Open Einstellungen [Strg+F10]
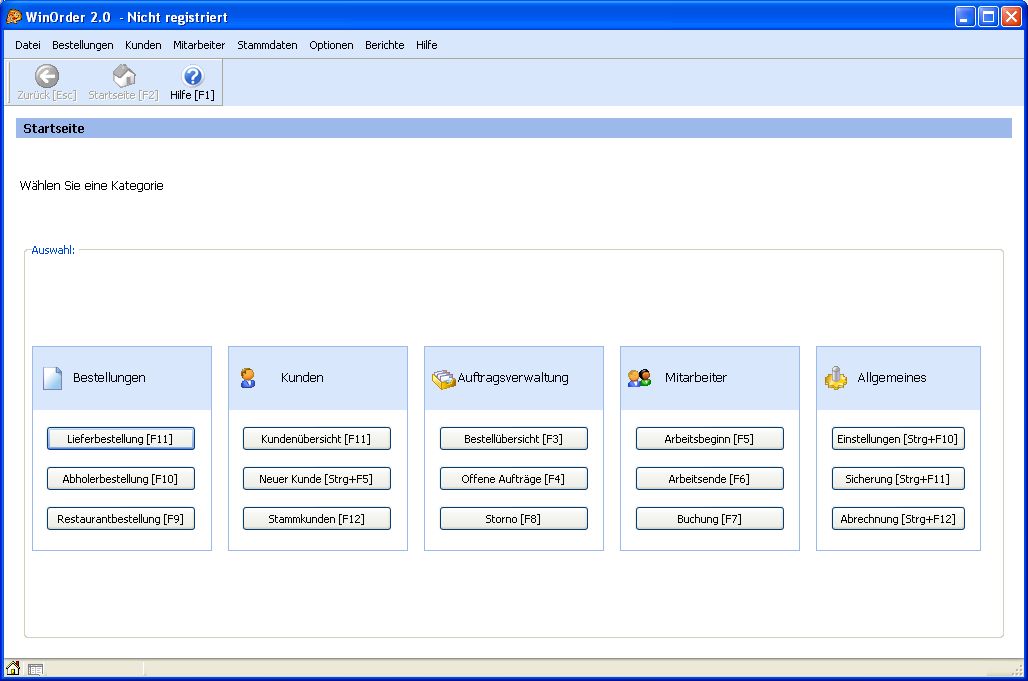The width and height of the screenshot is (1028, 681). coord(898,438)
